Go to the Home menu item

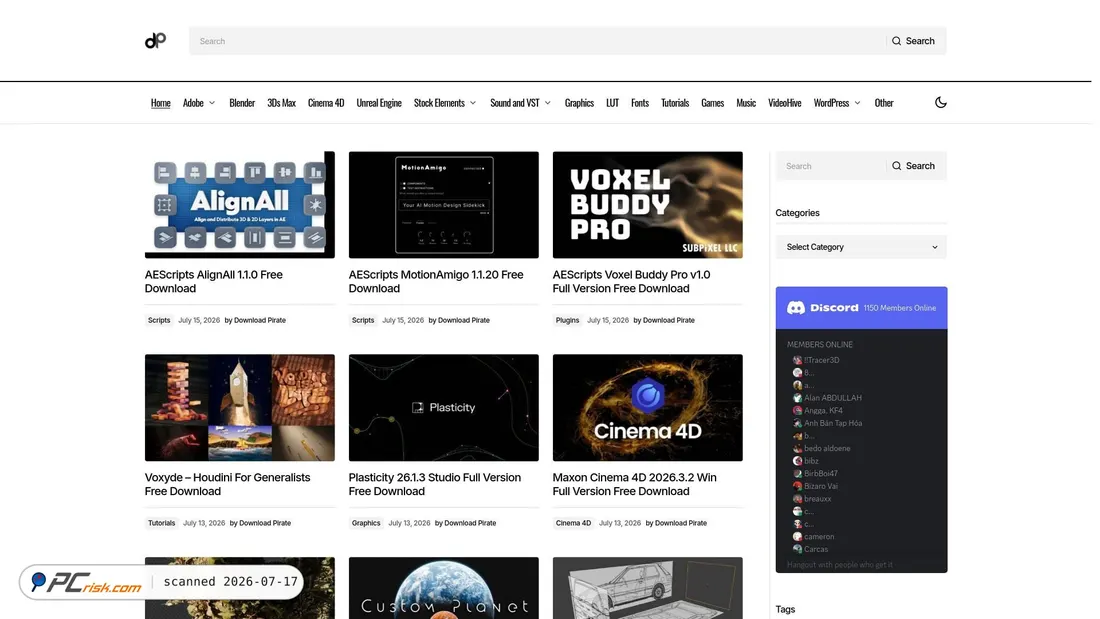pos(161,103)
